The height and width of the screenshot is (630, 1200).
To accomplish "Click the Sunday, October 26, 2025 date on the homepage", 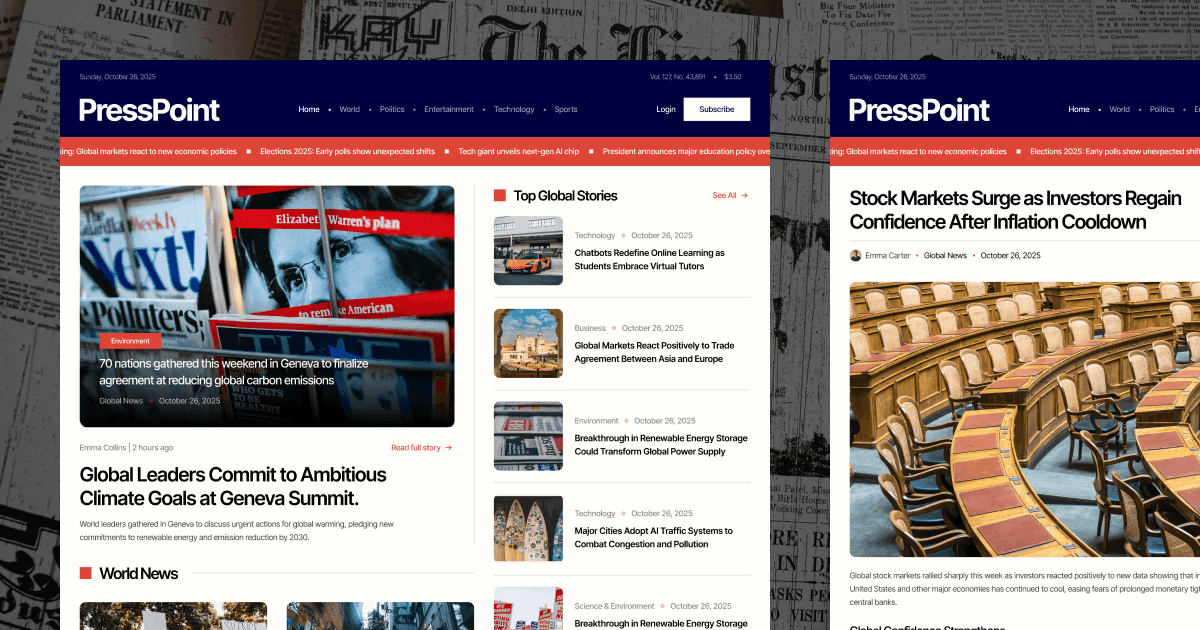I will click(x=118, y=77).
